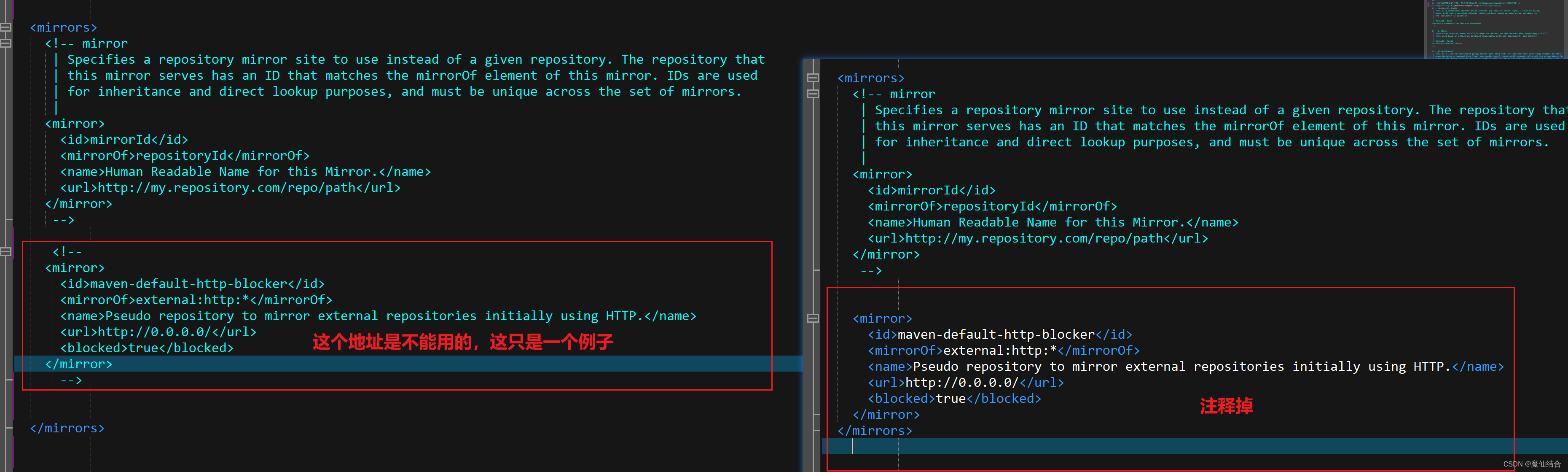
Task: Click the <blocked>true</blocked> line in right editor
Action: [x=954, y=398]
